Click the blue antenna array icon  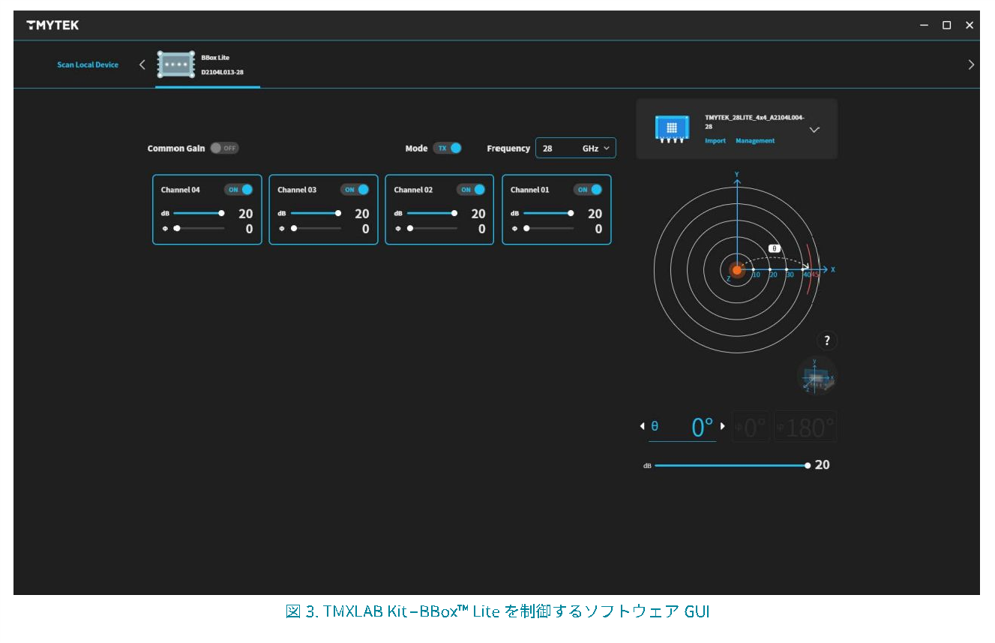click(672, 129)
